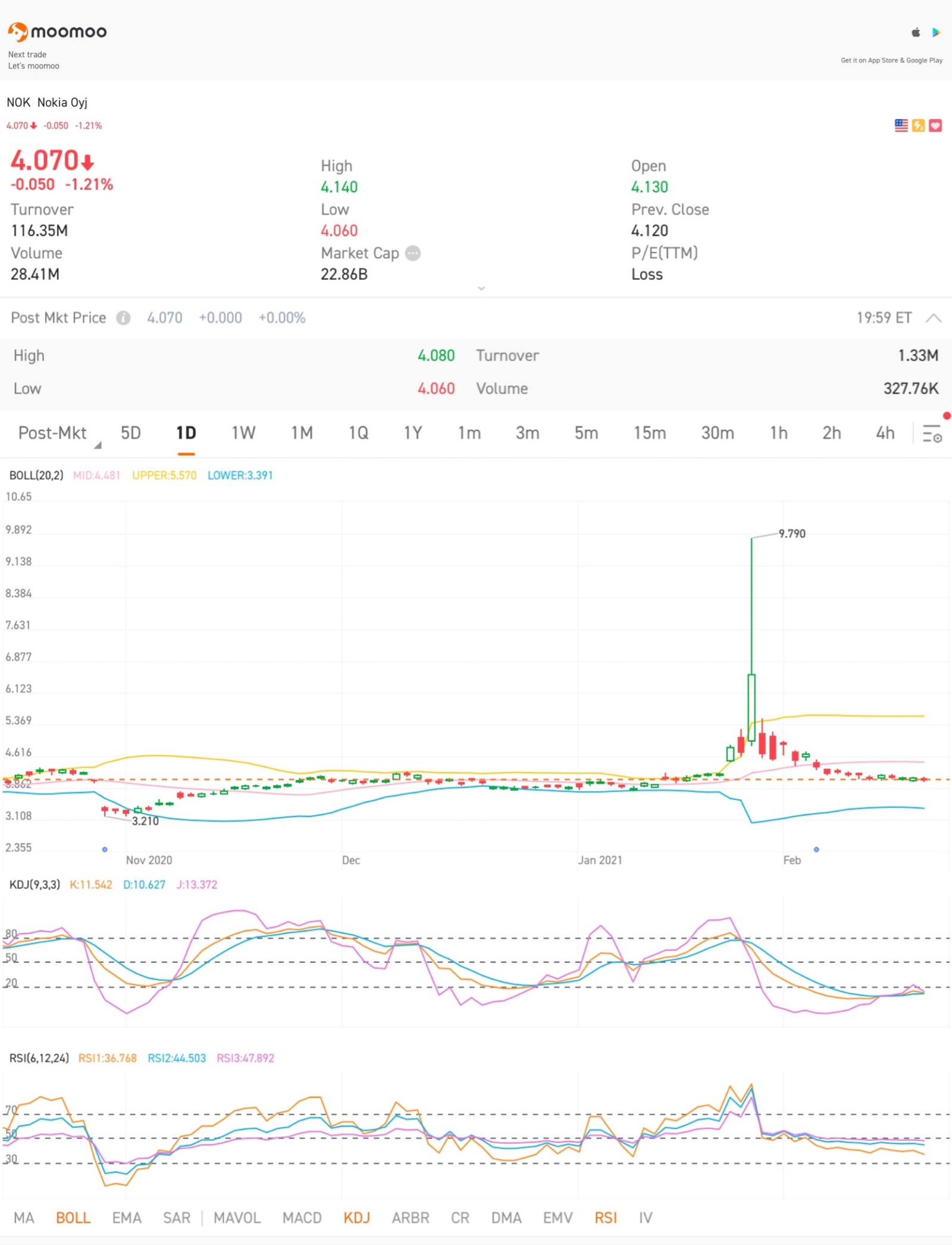952x1245 pixels.
Task: Click the Market Cap 22.86B value
Action: tap(345, 274)
